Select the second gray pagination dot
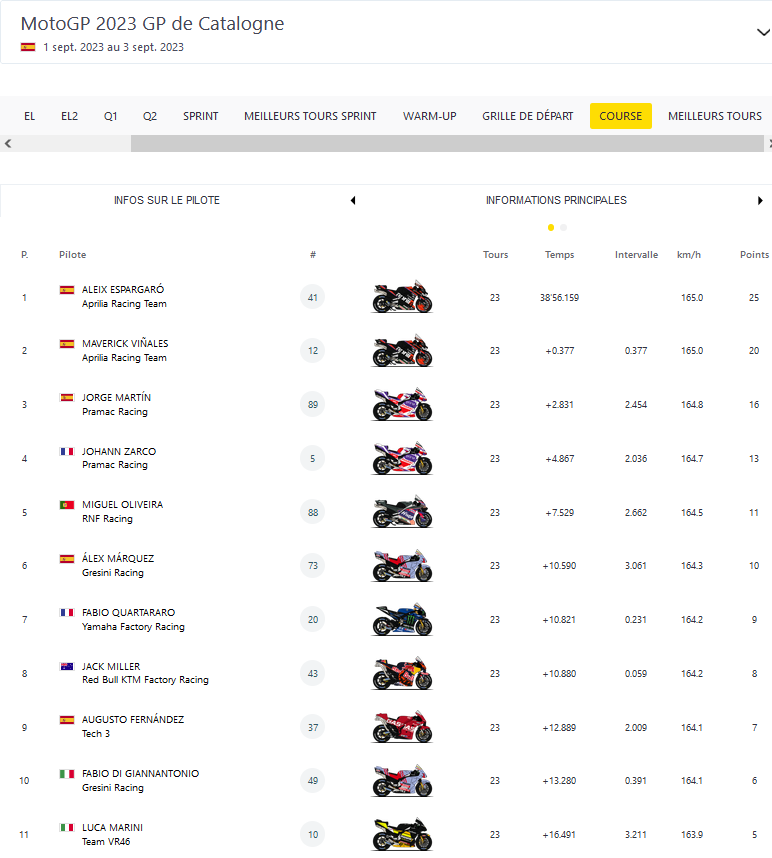Screen dimensions: 772x858 (563, 227)
